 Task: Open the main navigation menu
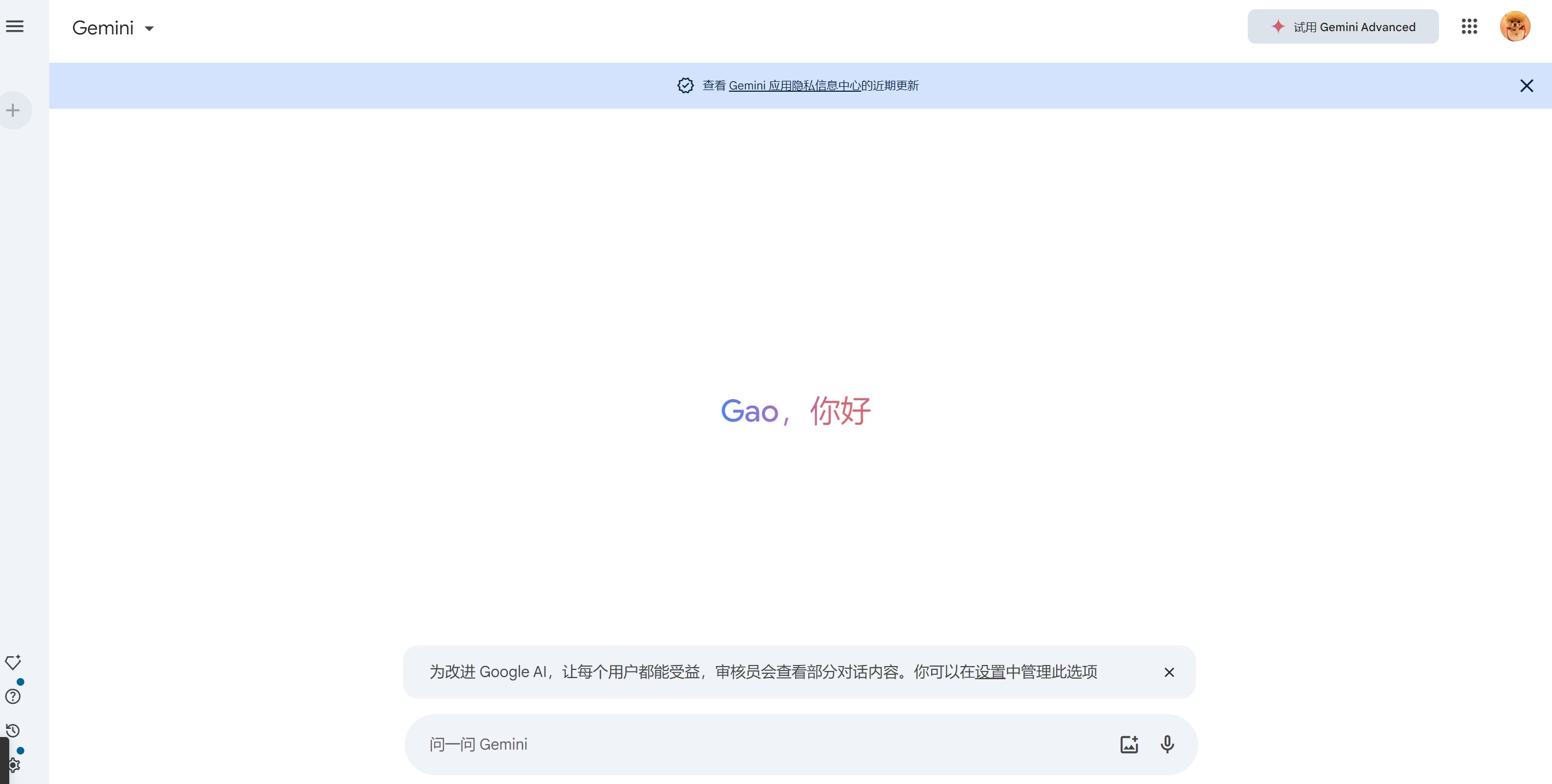14,26
